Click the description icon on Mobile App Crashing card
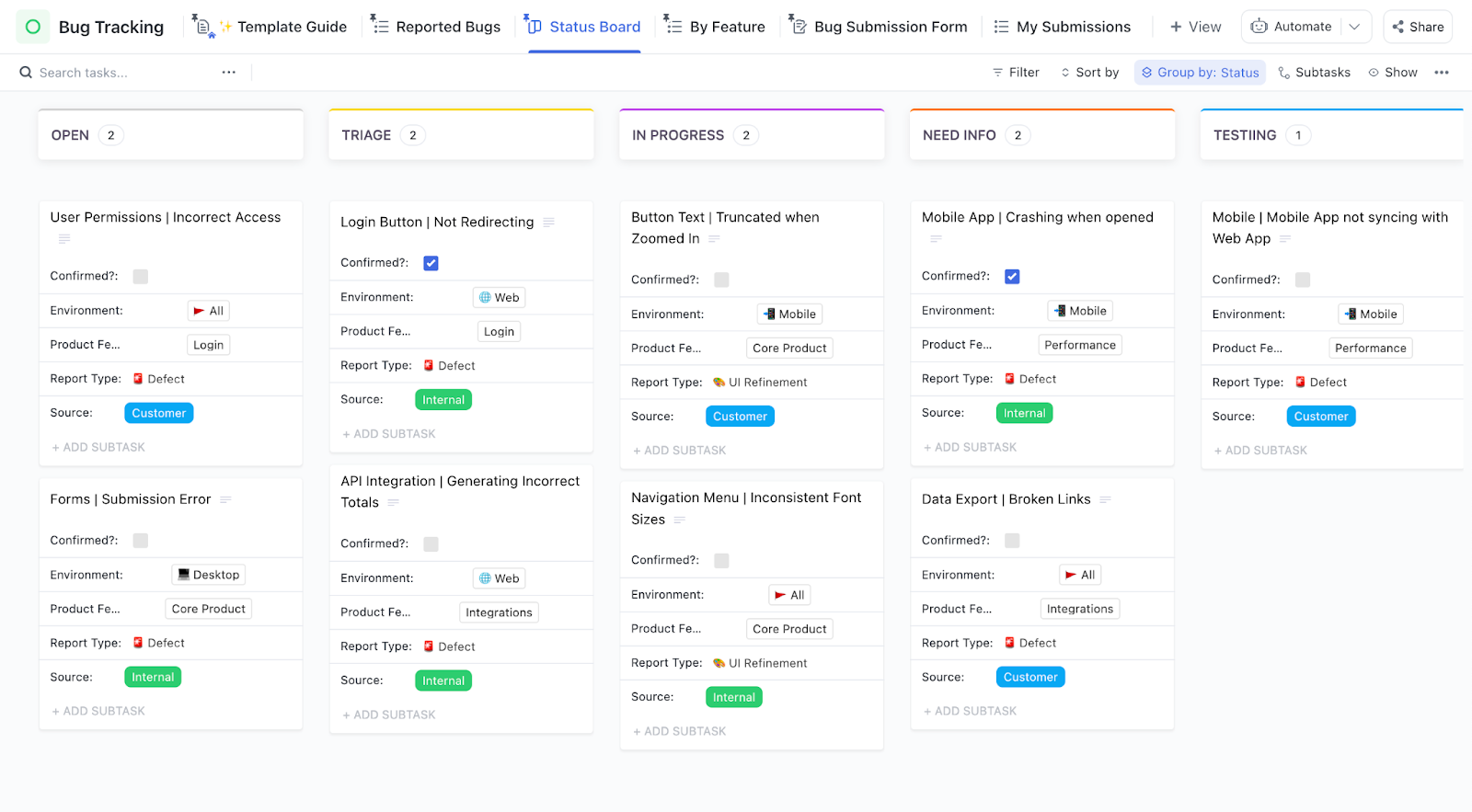The width and height of the screenshot is (1472, 812). [x=937, y=239]
